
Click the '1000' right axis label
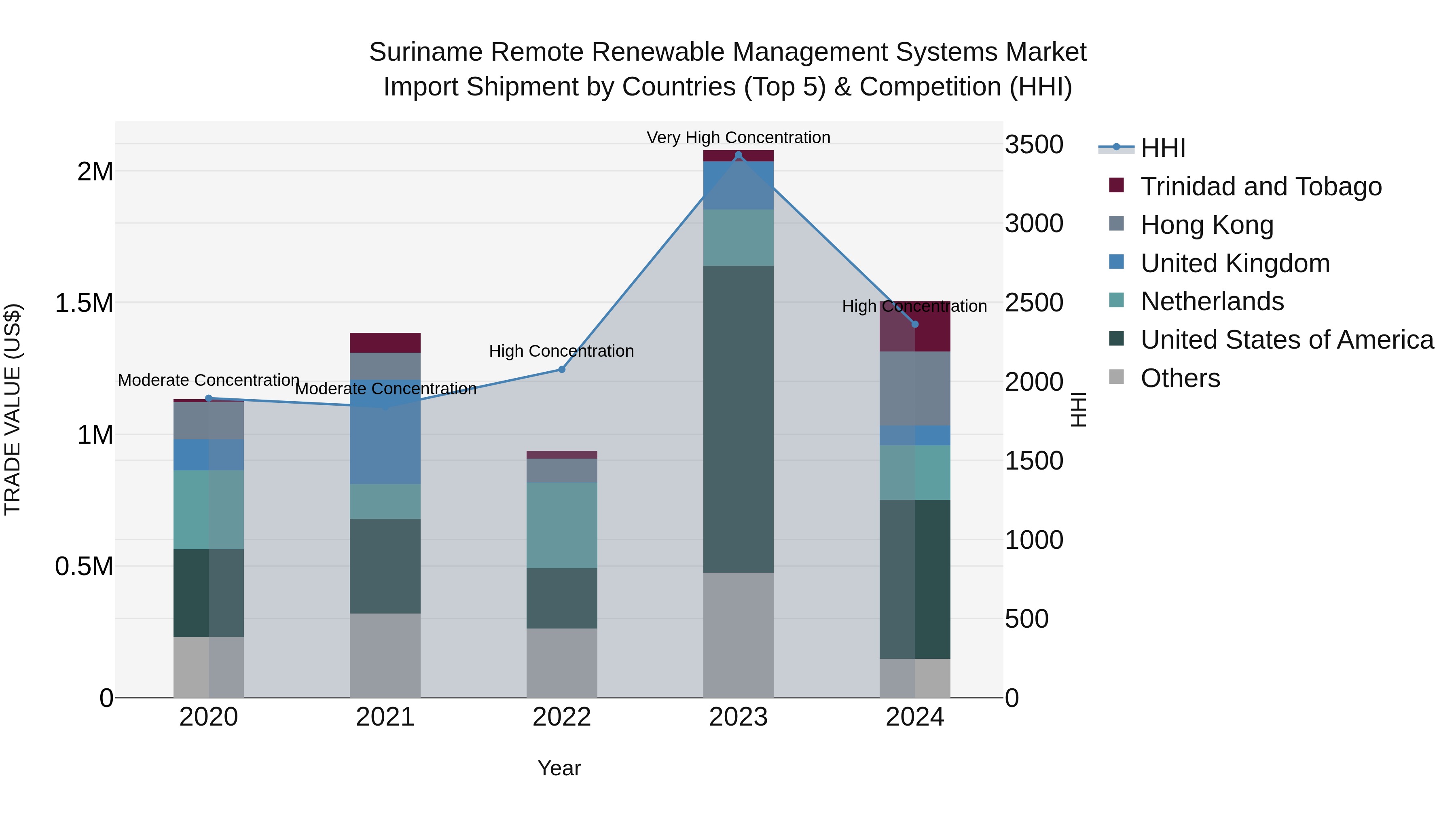coord(1034,540)
